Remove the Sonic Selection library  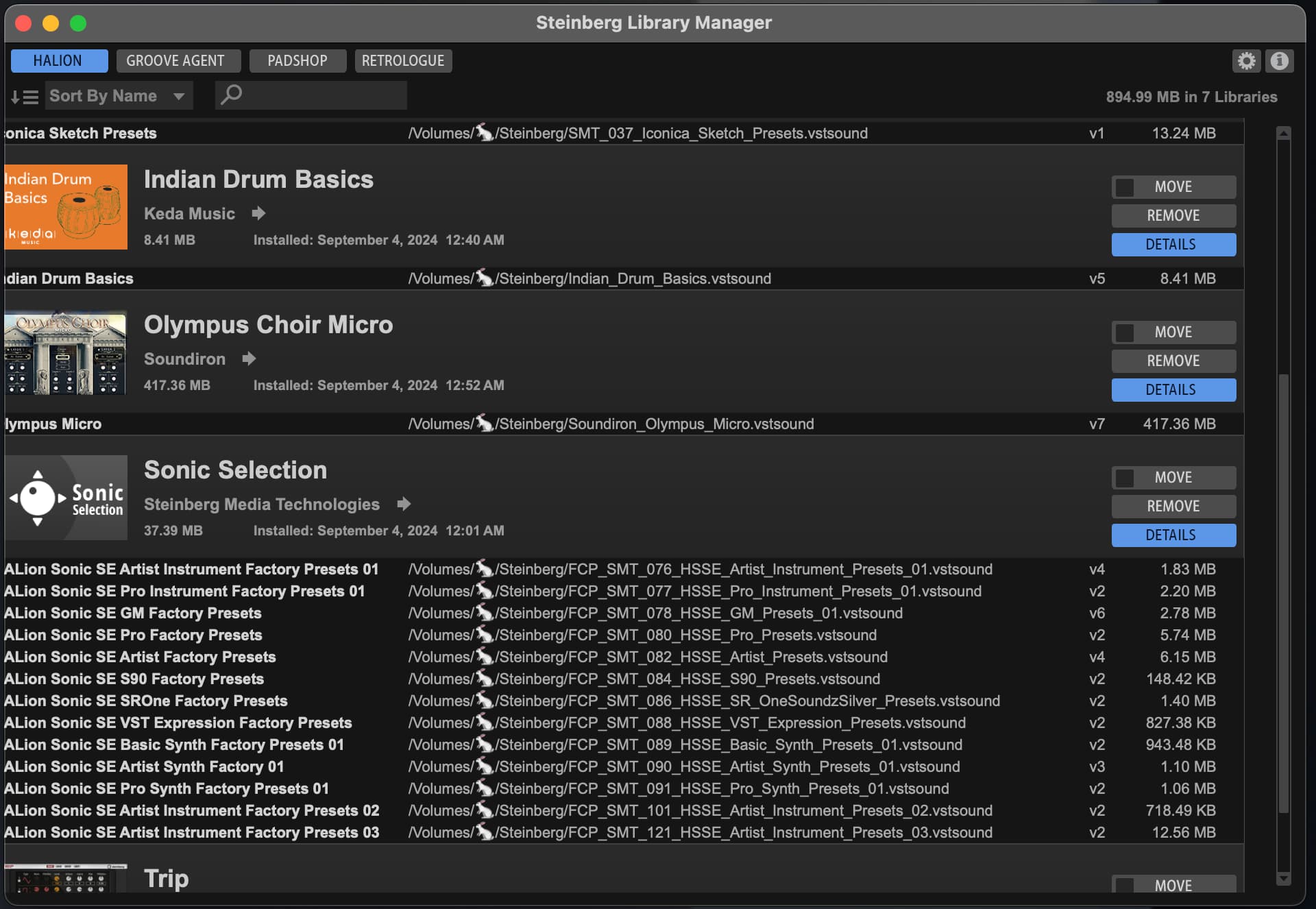tap(1173, 507)
